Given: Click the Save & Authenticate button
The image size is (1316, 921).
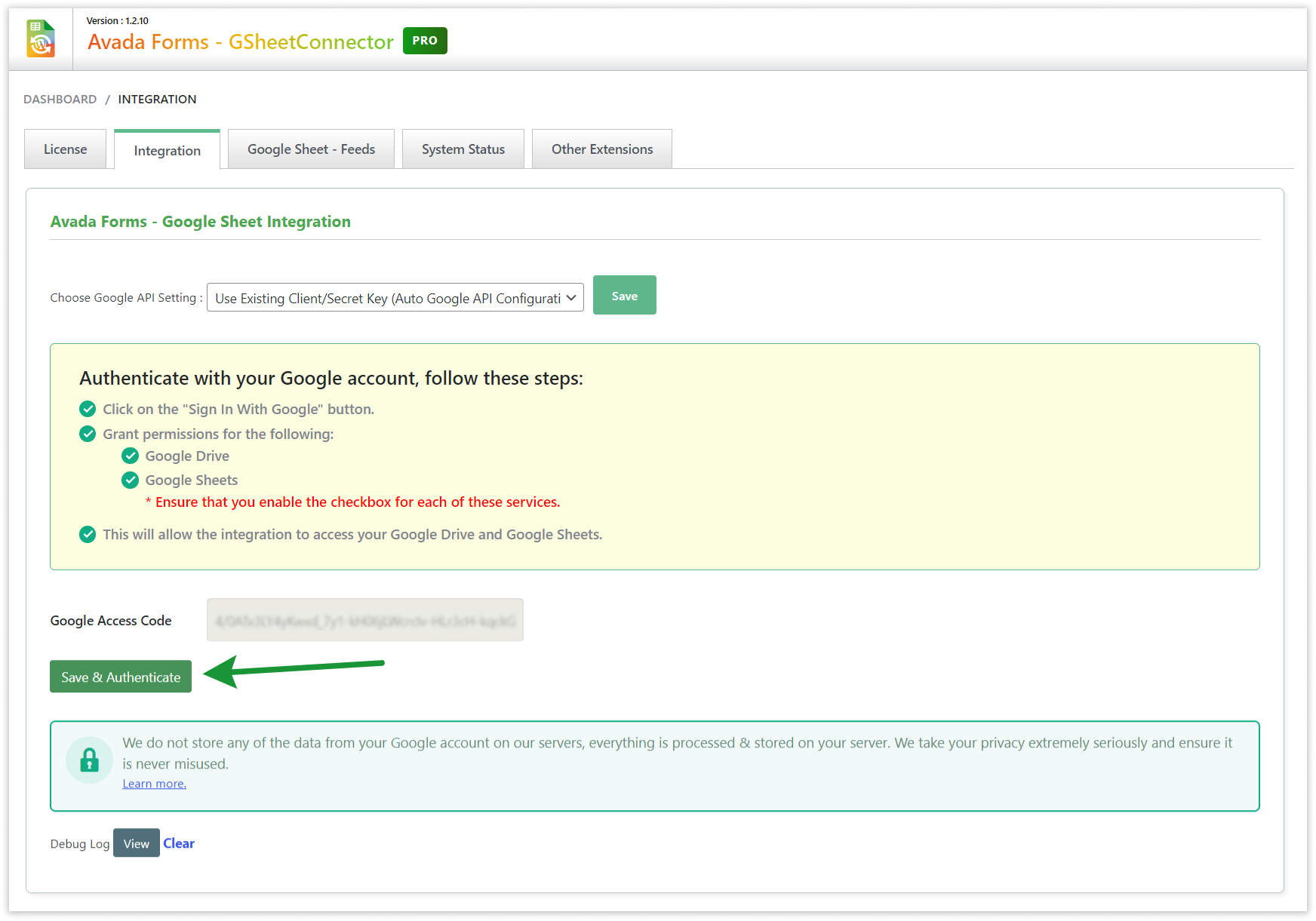Looking at the screenshot, I should click(x=120, y=677).
